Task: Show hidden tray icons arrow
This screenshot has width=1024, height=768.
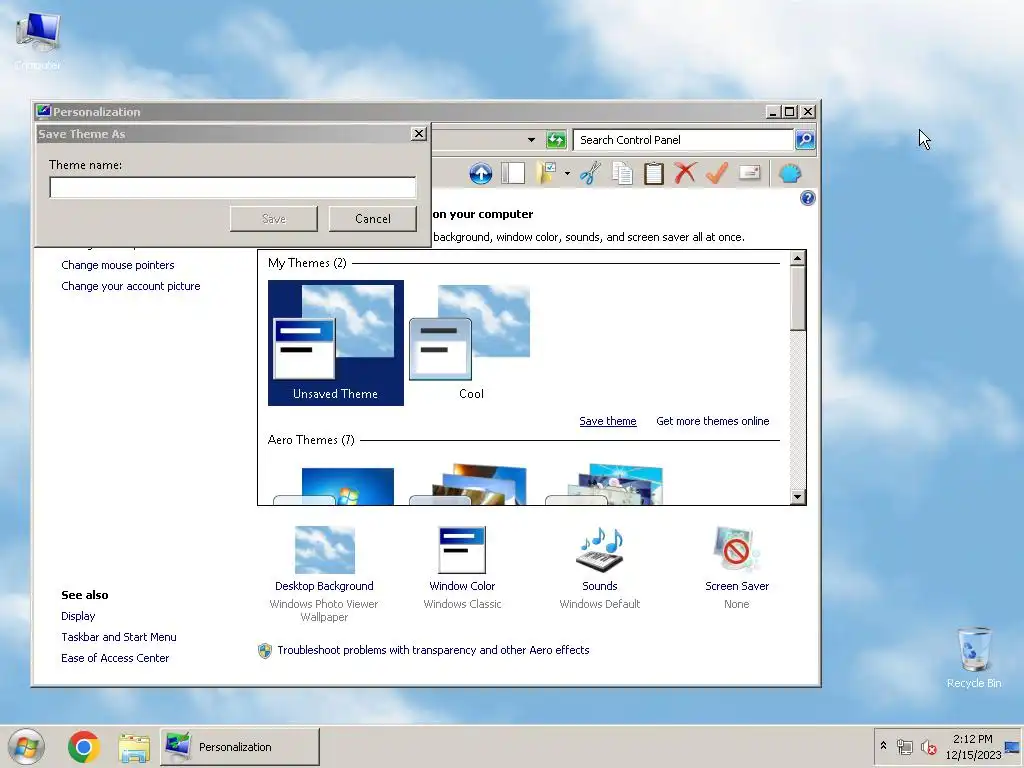Action: click(x=884, y=745)
